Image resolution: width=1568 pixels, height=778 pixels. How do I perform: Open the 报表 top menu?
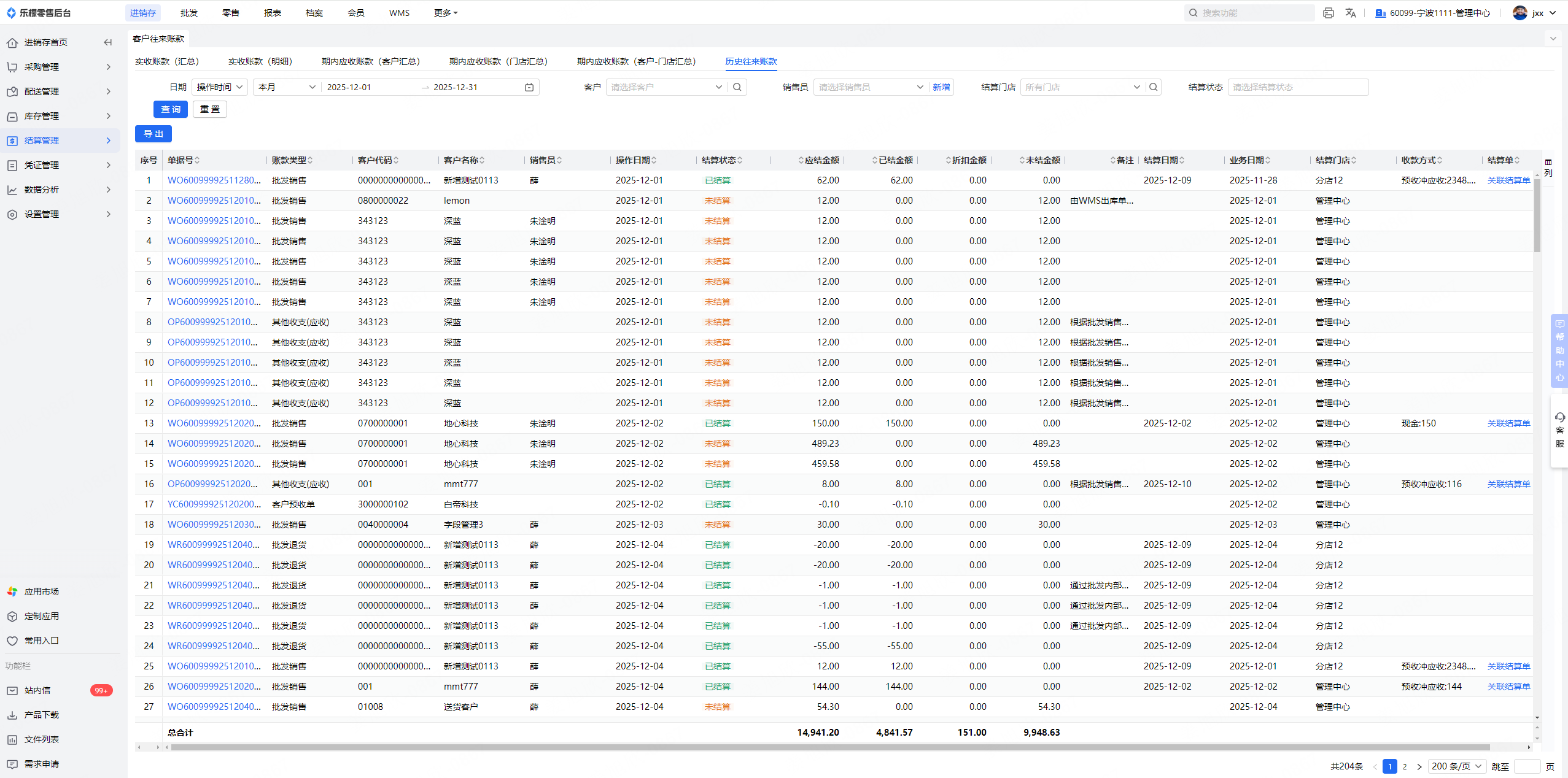[272, 13]
